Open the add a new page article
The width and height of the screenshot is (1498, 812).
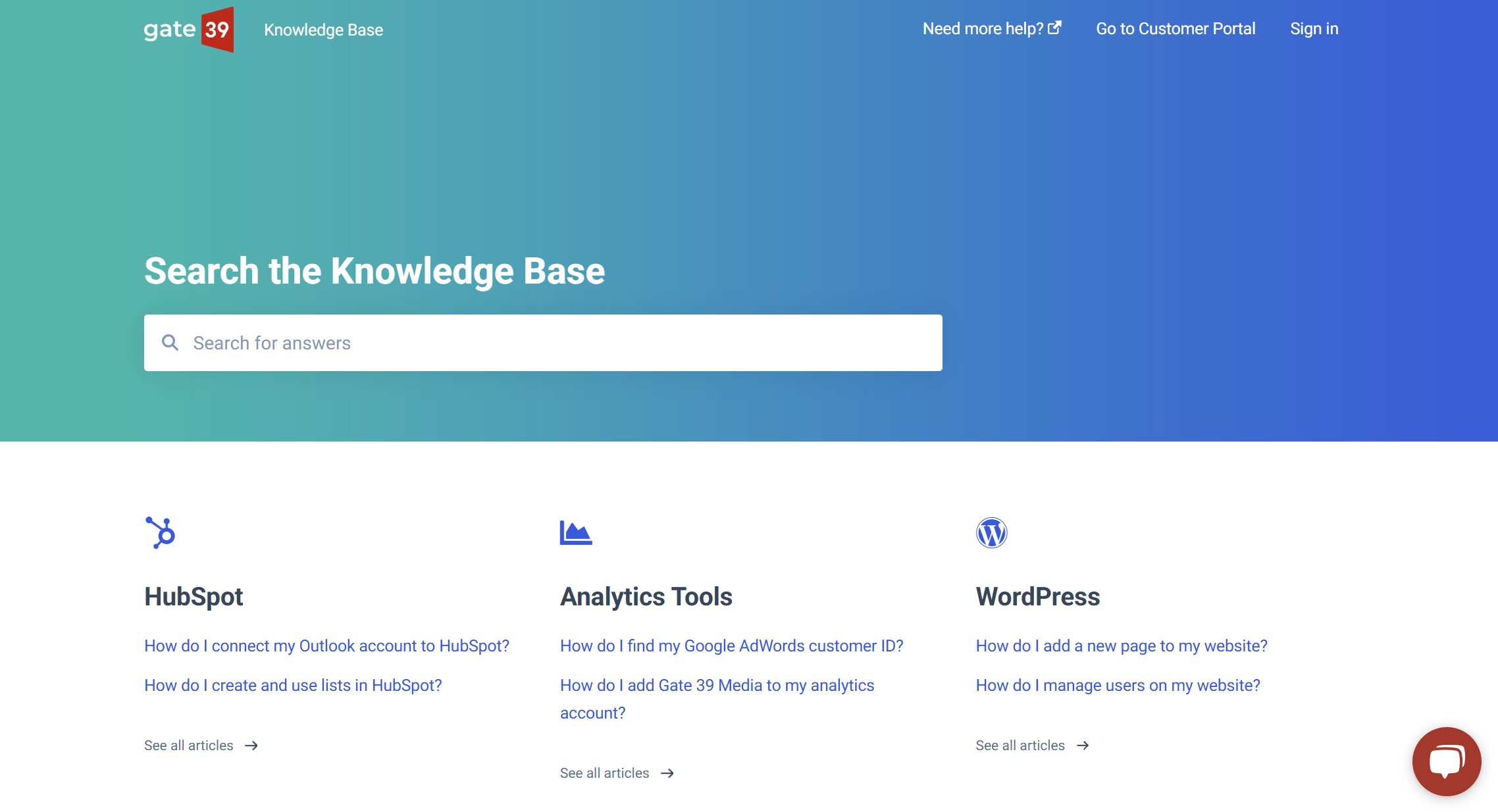pos(1121,646)
